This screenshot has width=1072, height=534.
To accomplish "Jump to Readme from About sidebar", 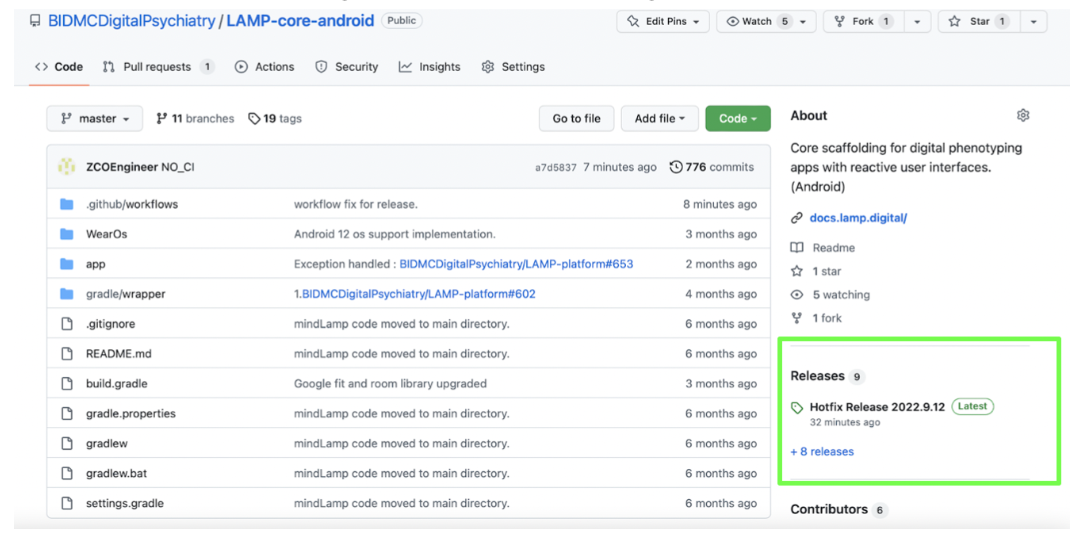I will 823,248.
